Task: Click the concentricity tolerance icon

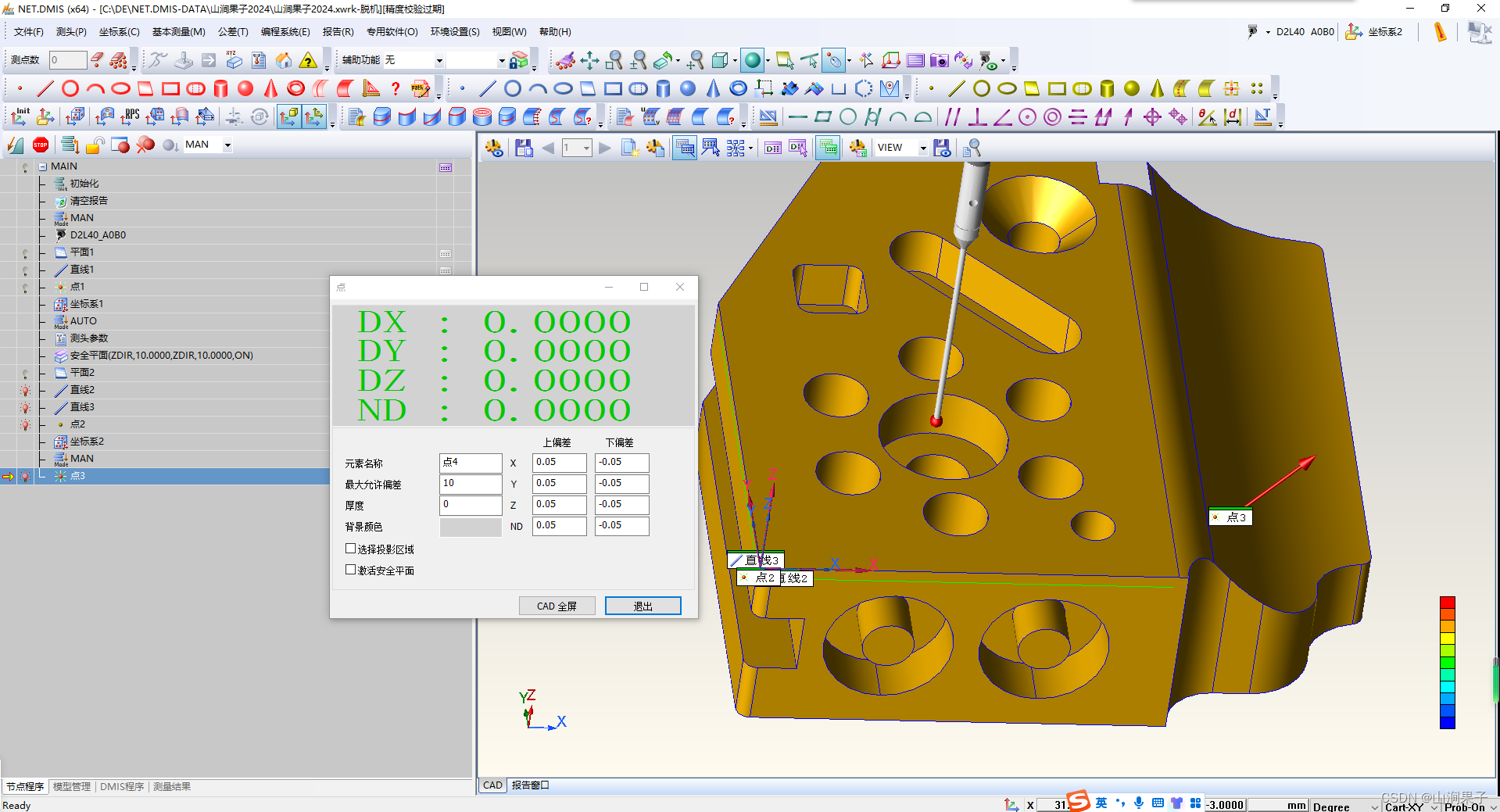Action: tap(1052, 116)
